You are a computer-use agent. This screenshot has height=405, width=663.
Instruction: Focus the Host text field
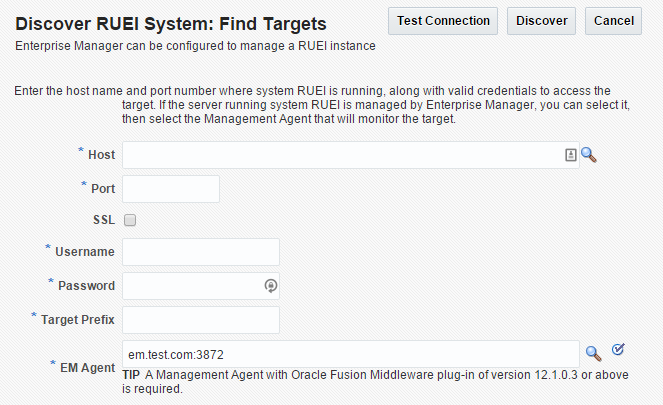pos(351,155)
